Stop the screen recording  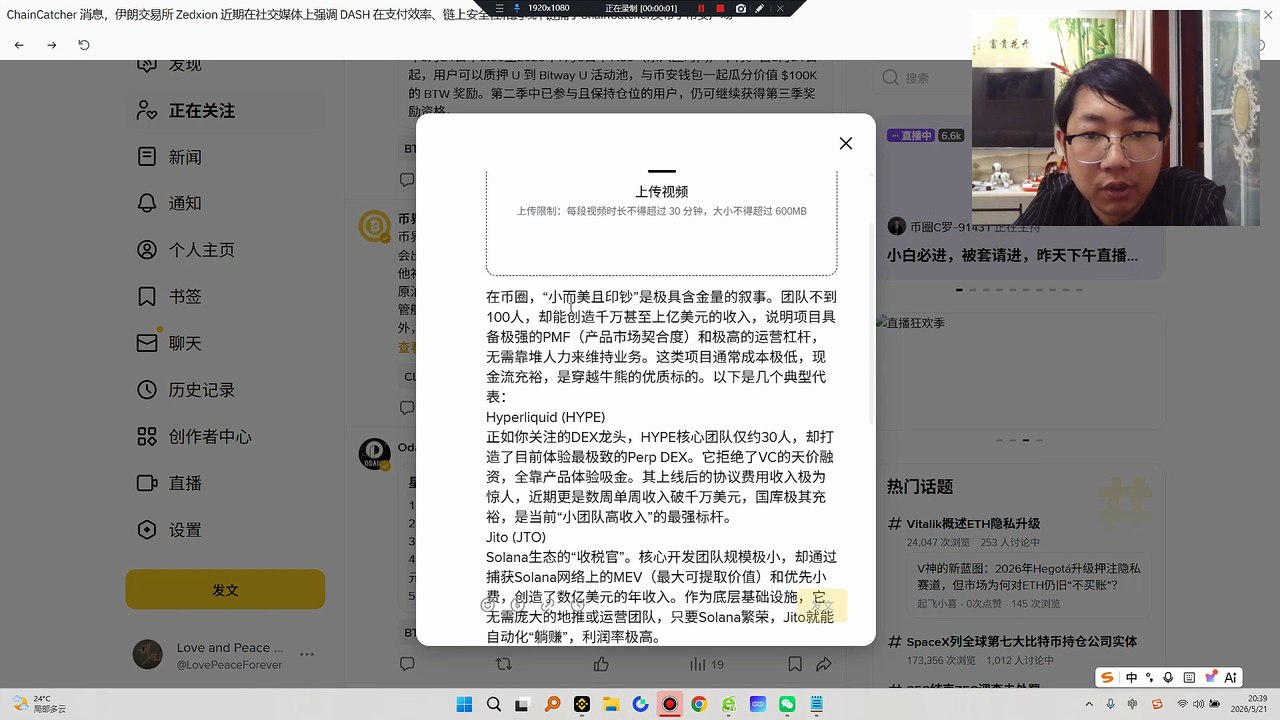720,8
